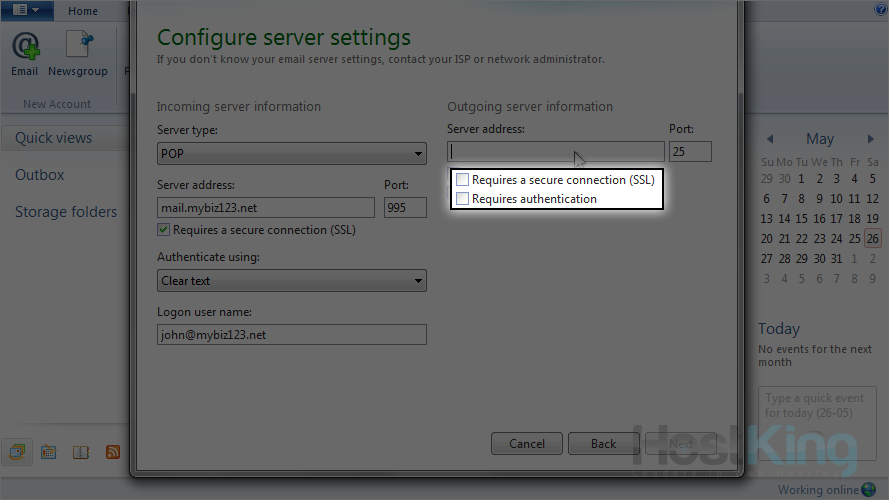Open the Contacts address book icon
Screen dimensions: 889x500
point(81,452)
